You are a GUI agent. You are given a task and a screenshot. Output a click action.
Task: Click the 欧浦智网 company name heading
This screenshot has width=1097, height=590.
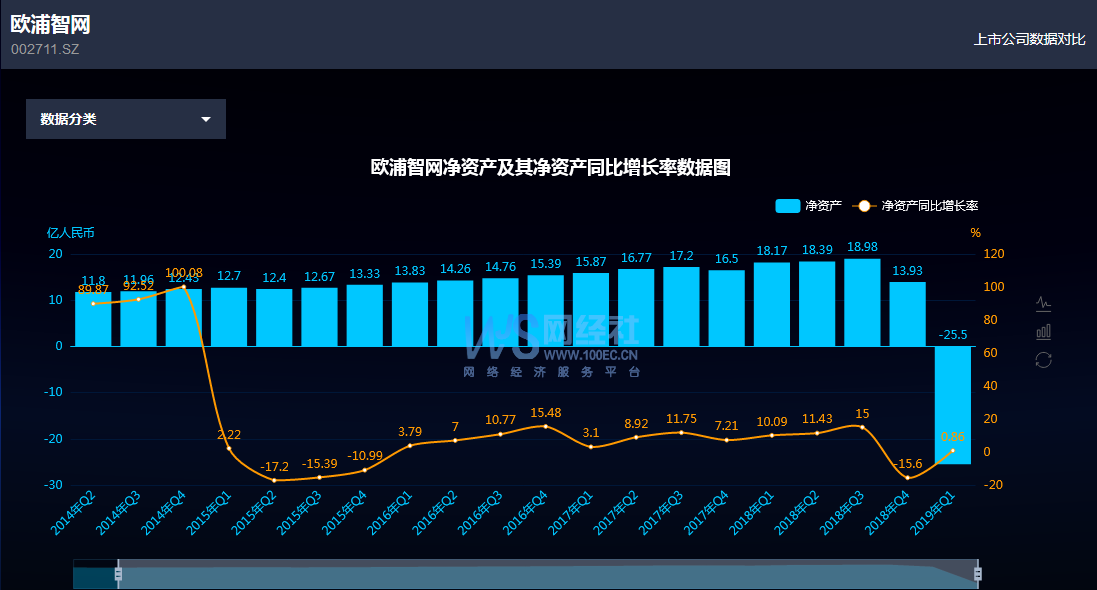pyautogui.click(x=50, y=24)
